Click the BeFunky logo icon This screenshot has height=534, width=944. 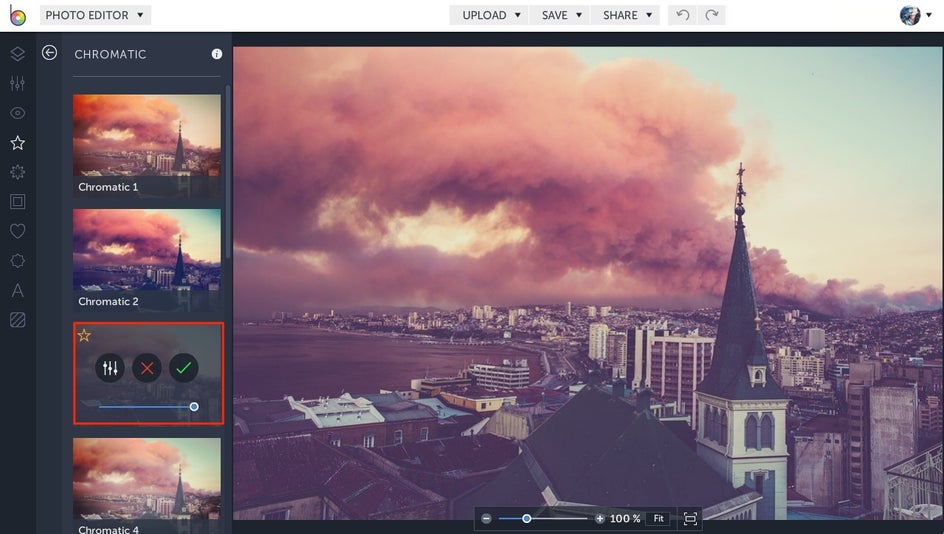coord(17,15)
